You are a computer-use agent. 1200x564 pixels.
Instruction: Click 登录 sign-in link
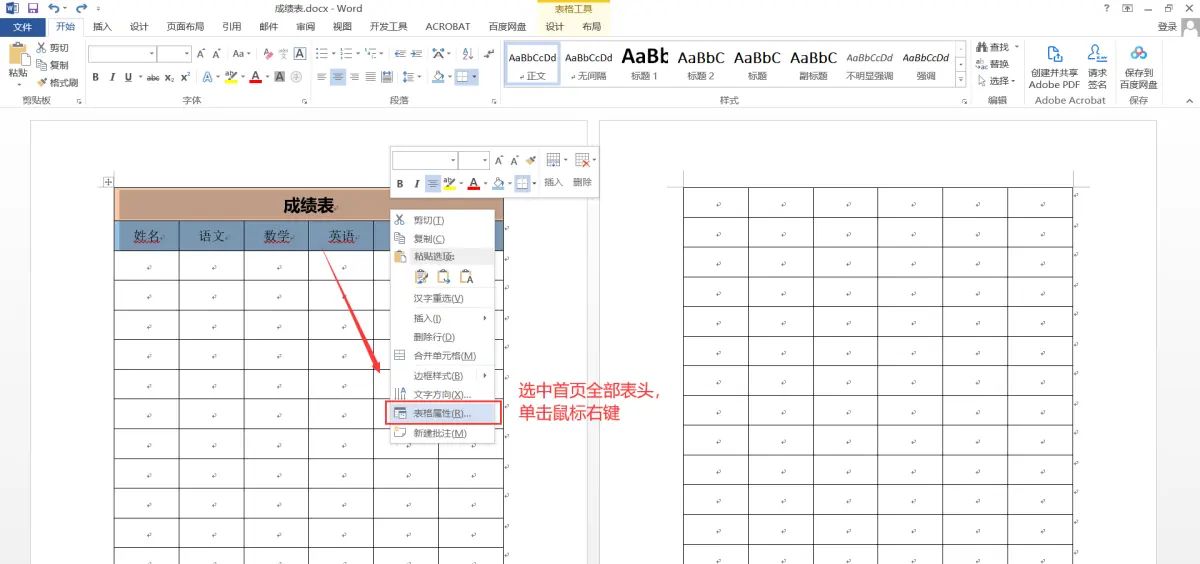pos(1168,27)
